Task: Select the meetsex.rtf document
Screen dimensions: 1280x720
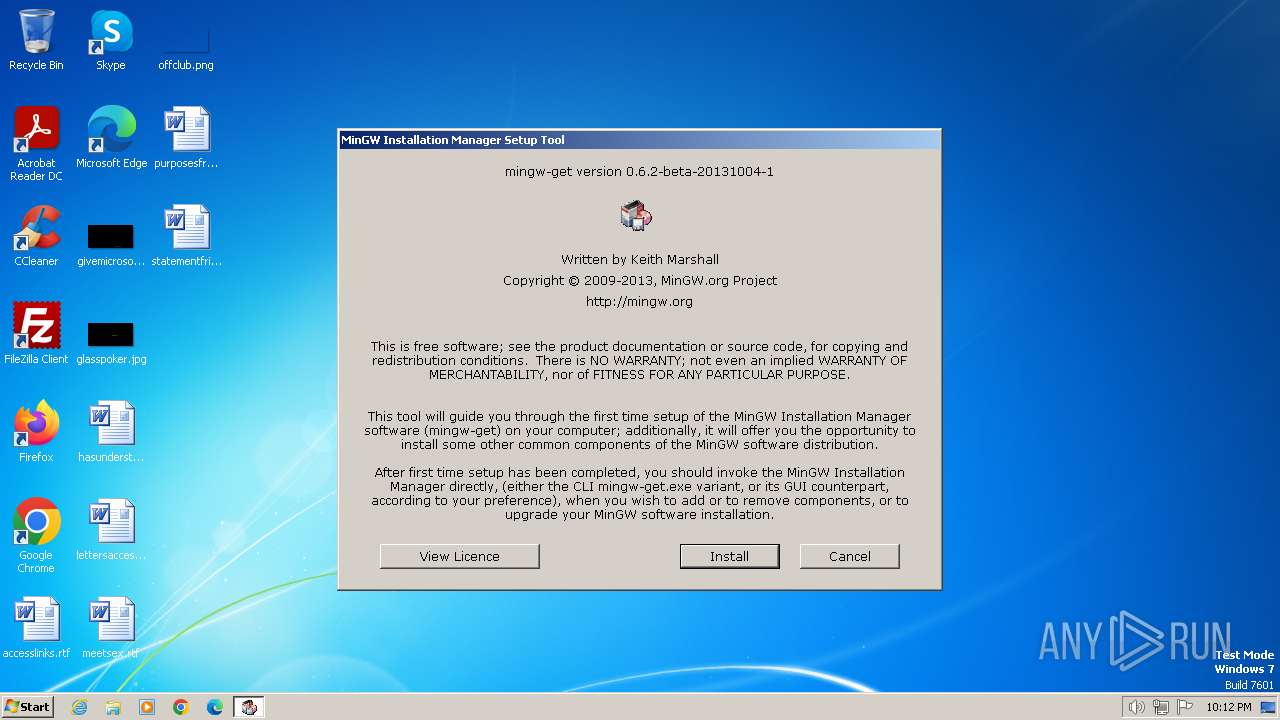Action: coord(111,628)
